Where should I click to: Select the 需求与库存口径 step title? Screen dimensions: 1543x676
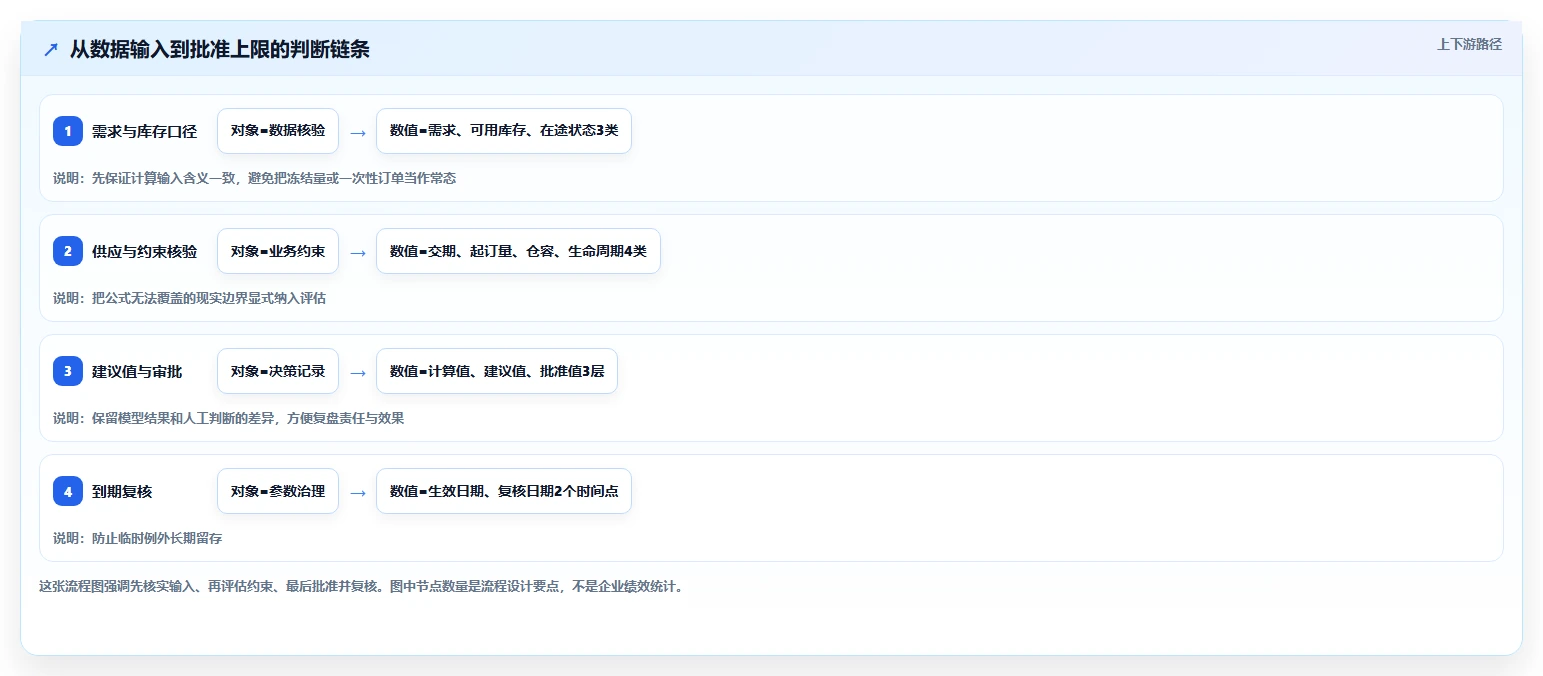point(144,131)
